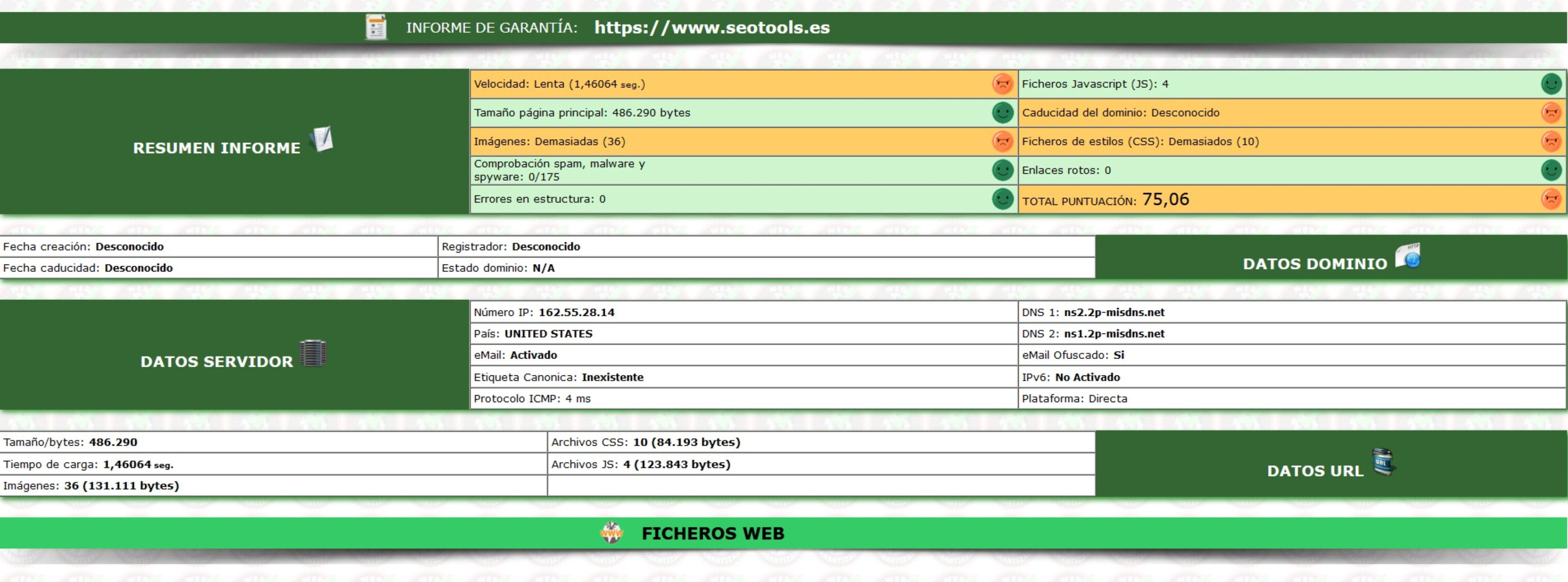
Task: Click 'eMail Ofuscado: Si' cell
Action: click(x=1292, y=355)
